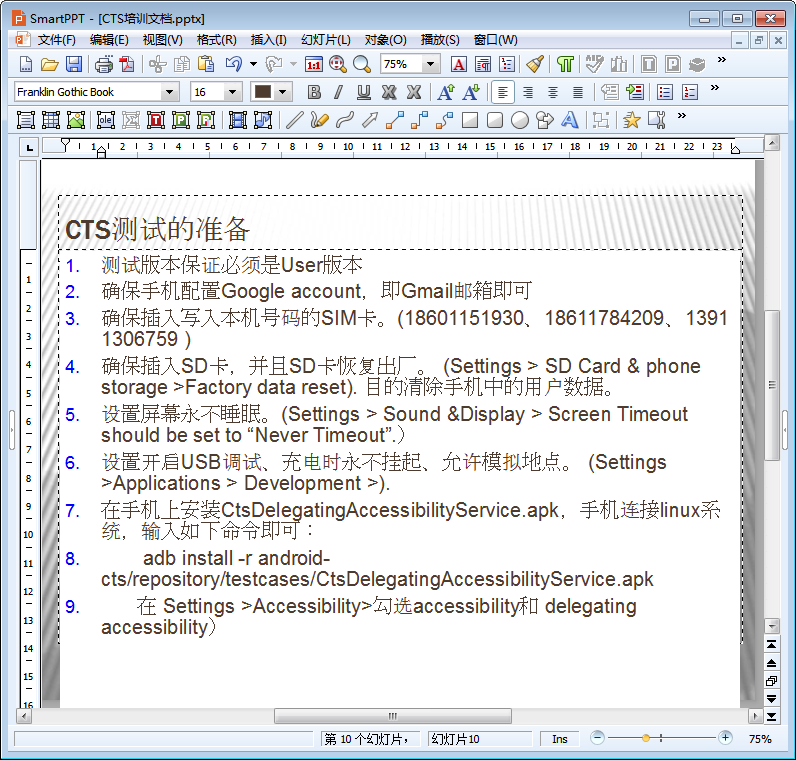The width and height of the screenshot is (796, 760).
Task: Increase paragraph indent
Action: tap(635, 92)
